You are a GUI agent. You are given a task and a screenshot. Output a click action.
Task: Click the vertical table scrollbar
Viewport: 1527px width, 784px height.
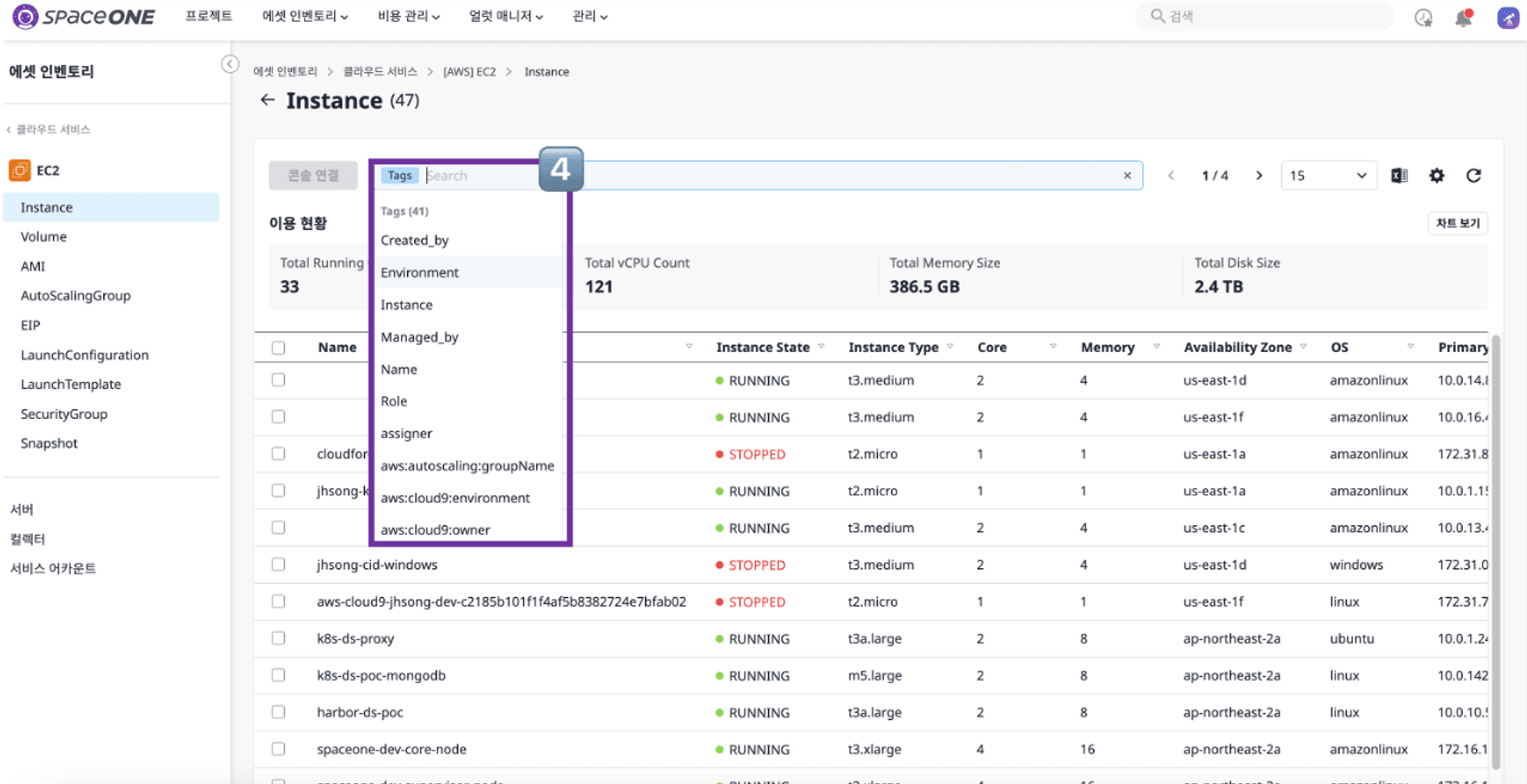(x=1496, y=550)
